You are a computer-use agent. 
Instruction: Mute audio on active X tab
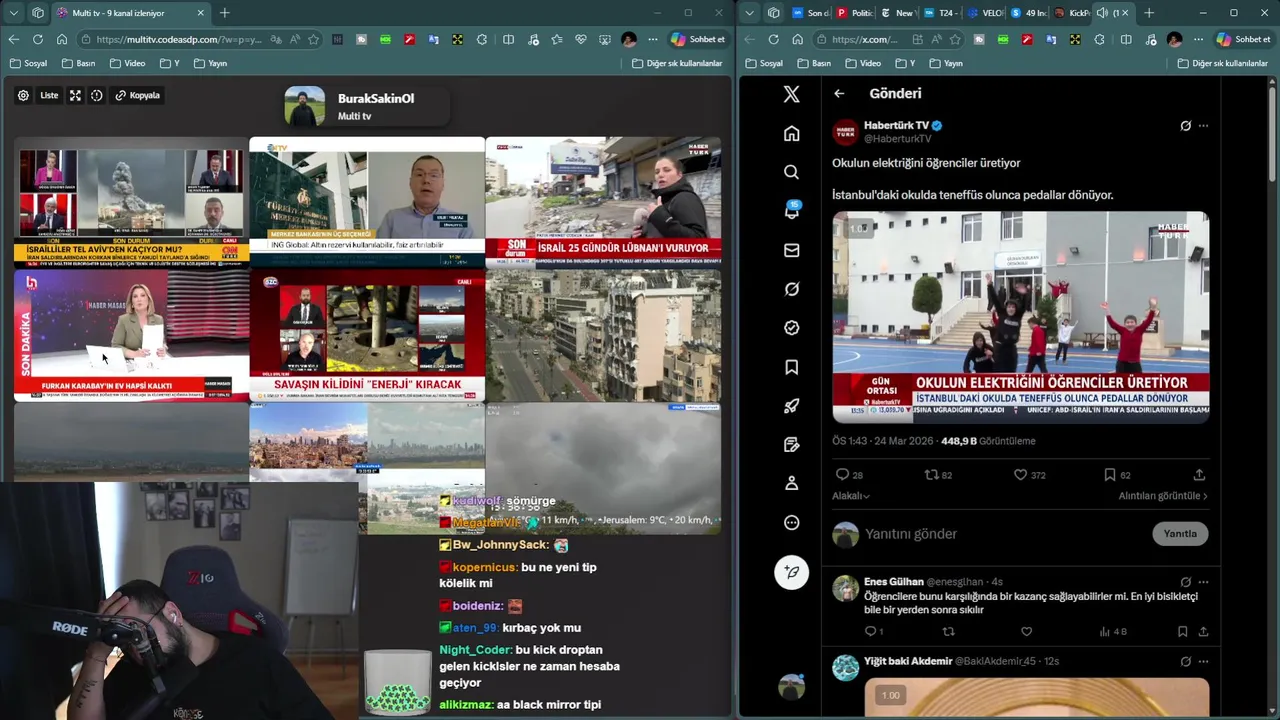(1102, 13)
